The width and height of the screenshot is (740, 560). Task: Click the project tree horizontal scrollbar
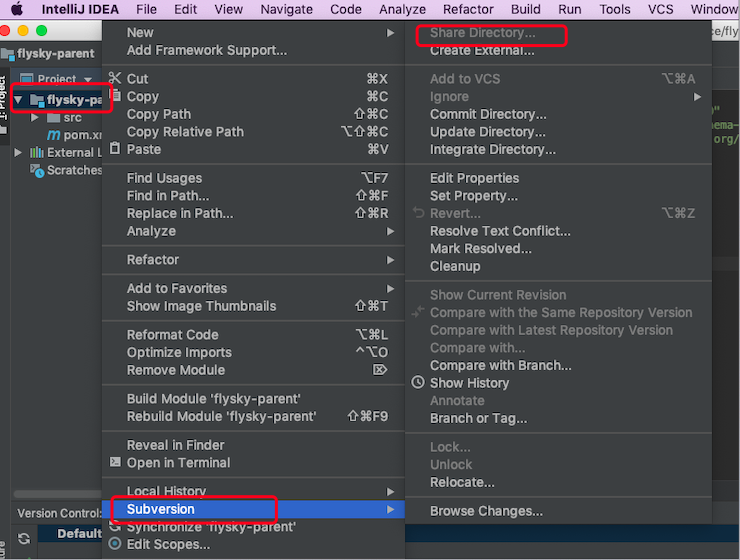coord(58,494)
